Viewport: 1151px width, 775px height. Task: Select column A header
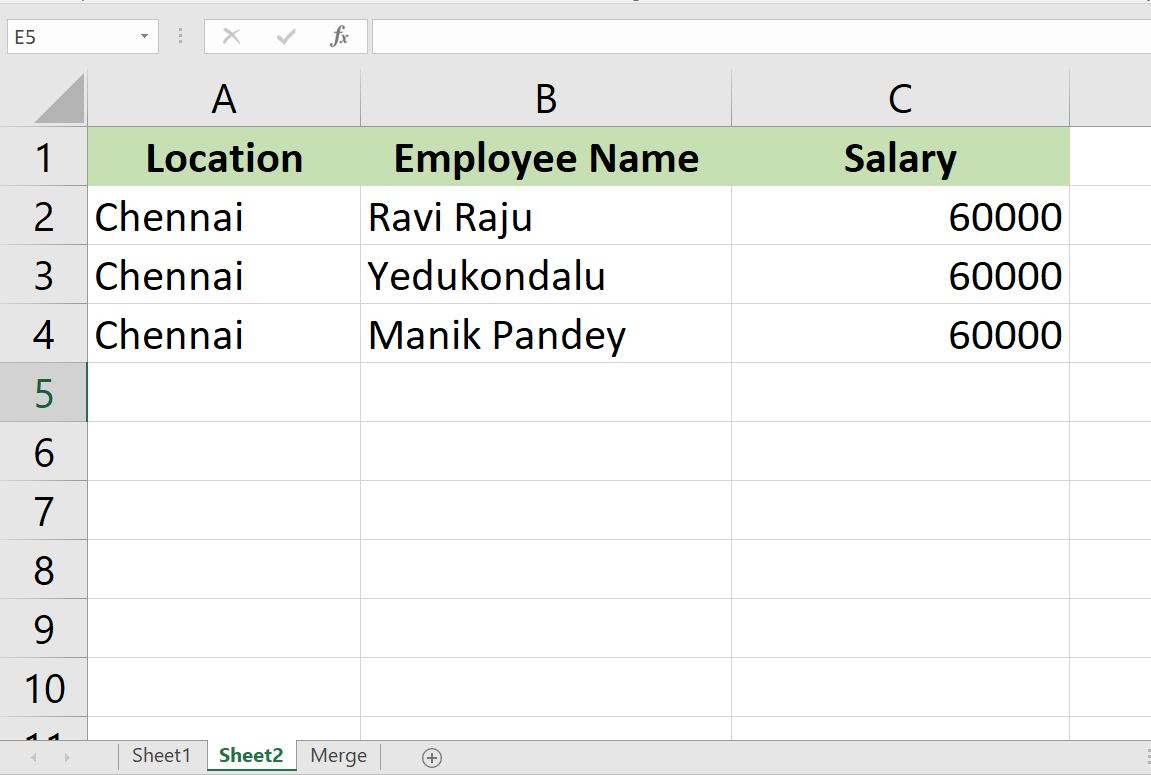[x=224, y=98]
